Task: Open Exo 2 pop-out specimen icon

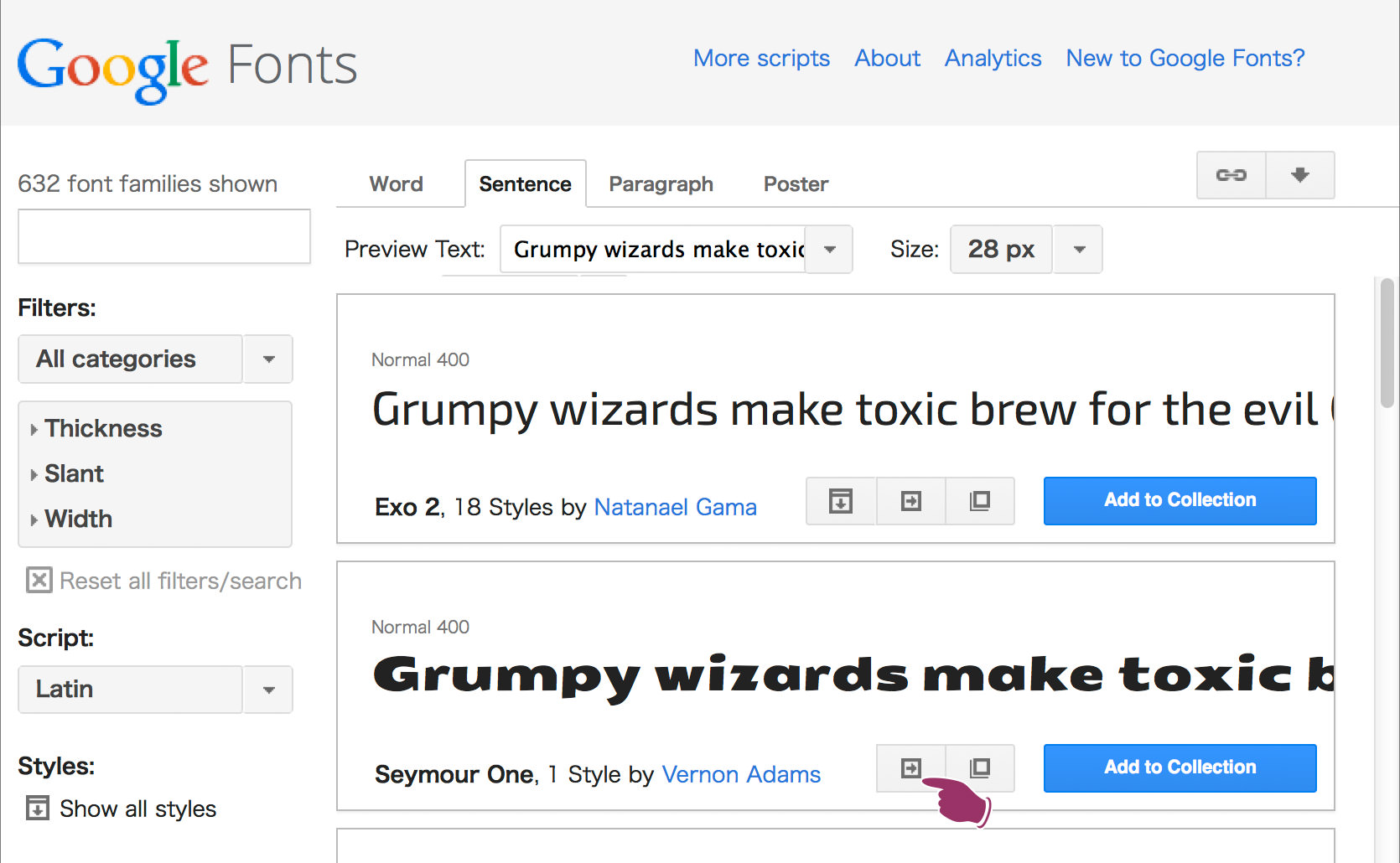Action: (x=980, y=501)
